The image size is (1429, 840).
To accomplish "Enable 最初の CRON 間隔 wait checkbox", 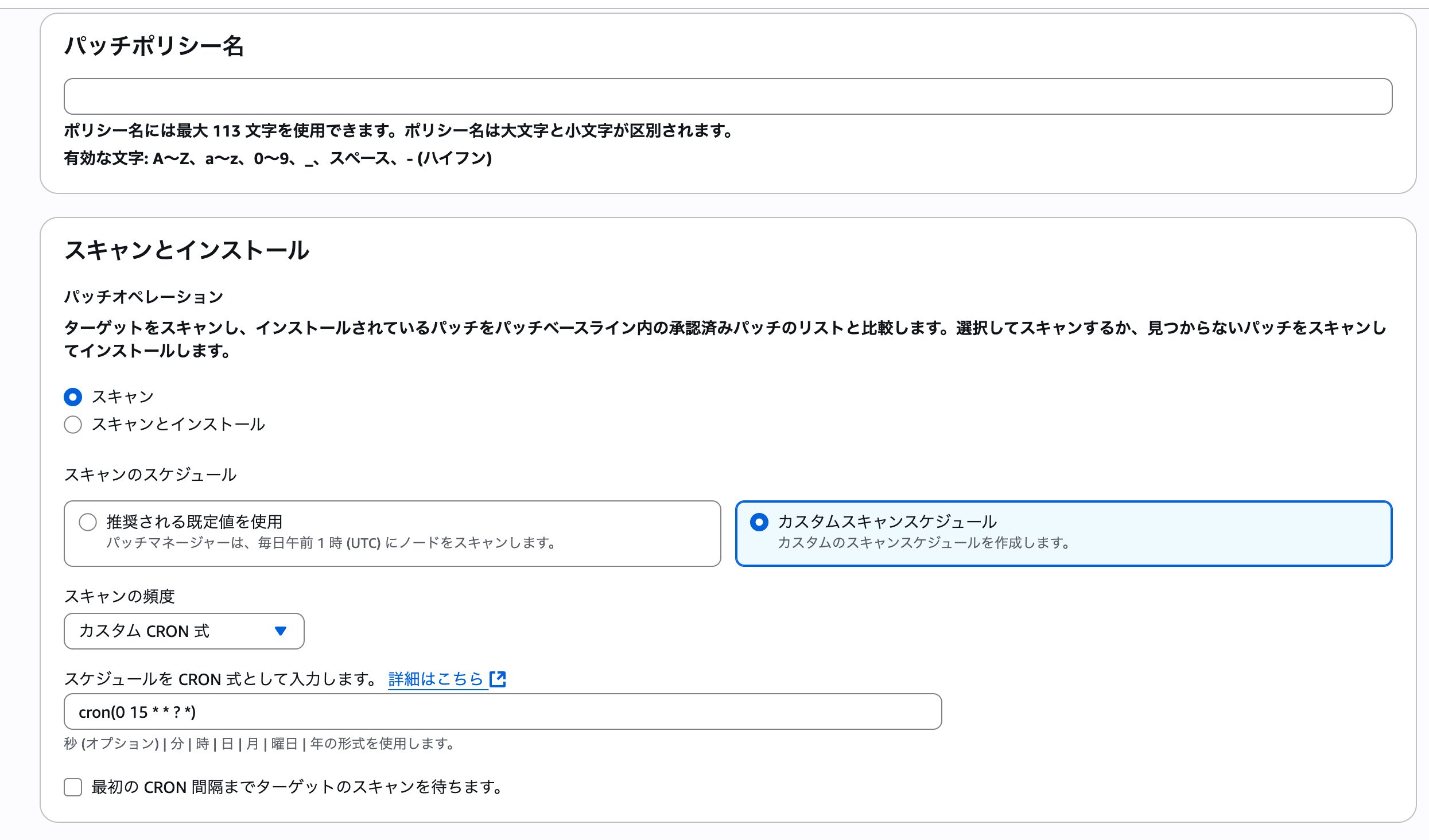I will pos(73,787).
